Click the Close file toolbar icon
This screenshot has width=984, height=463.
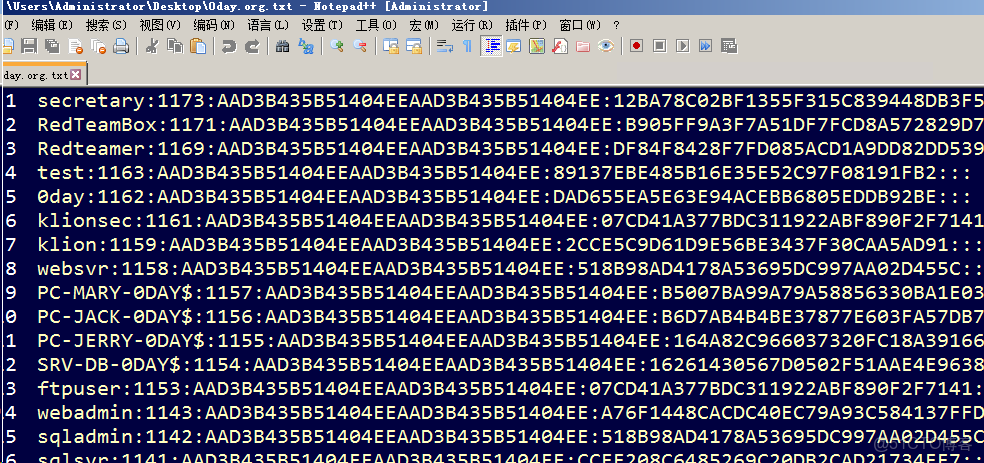pos(75,46)
